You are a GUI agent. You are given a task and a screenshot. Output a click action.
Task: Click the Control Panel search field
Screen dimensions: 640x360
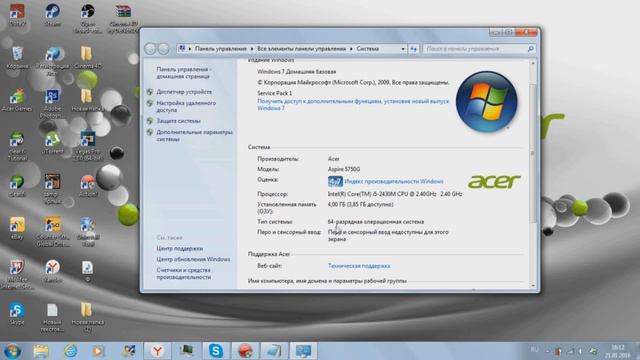pyautogui.click(x=479, y=49)
